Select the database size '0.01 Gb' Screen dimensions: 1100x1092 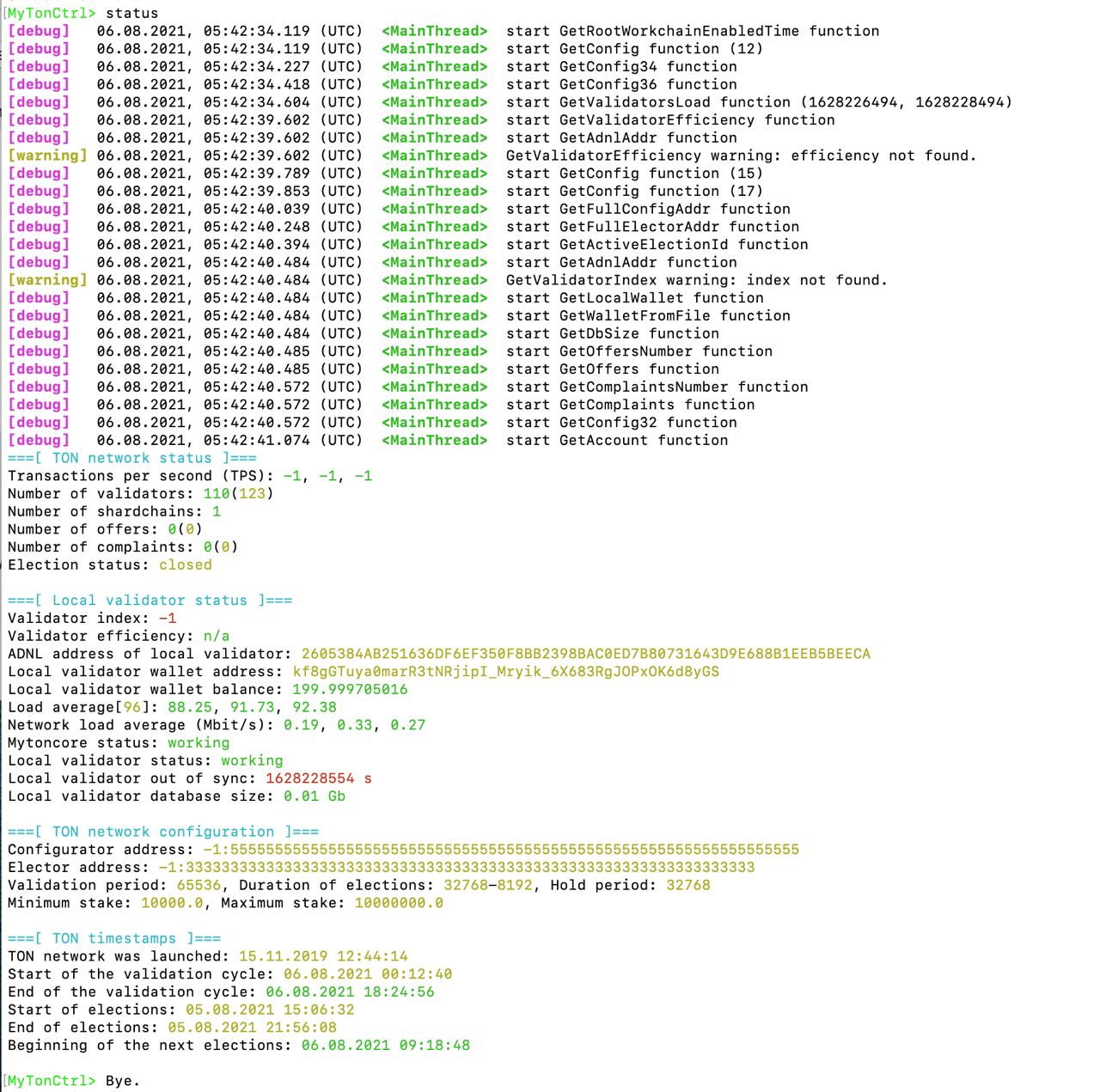315,796
